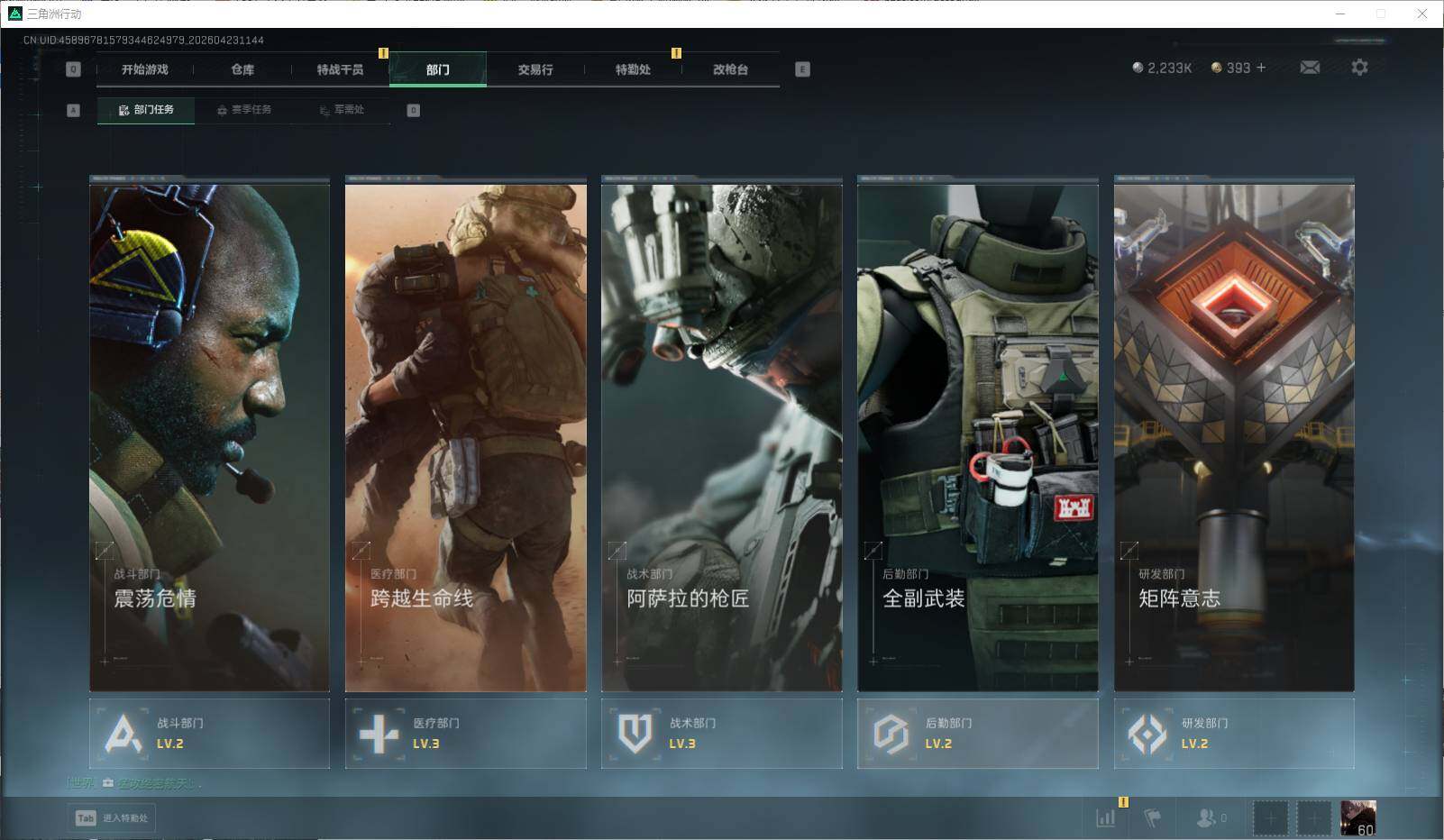Click the corner arrow icon on 阿萨拉的枪匠 card
This screenshot has height=840, width=1444.
[x=617, y=550]
